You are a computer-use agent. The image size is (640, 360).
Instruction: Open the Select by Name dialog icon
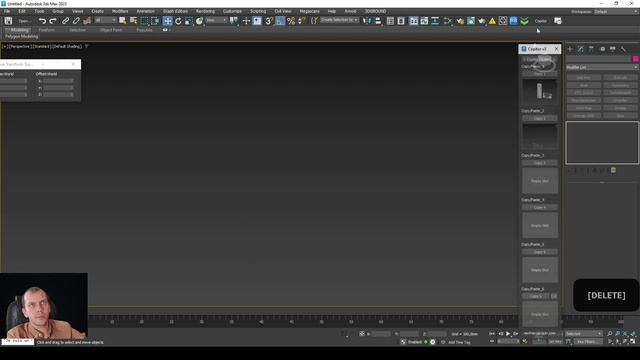point(133,21)
